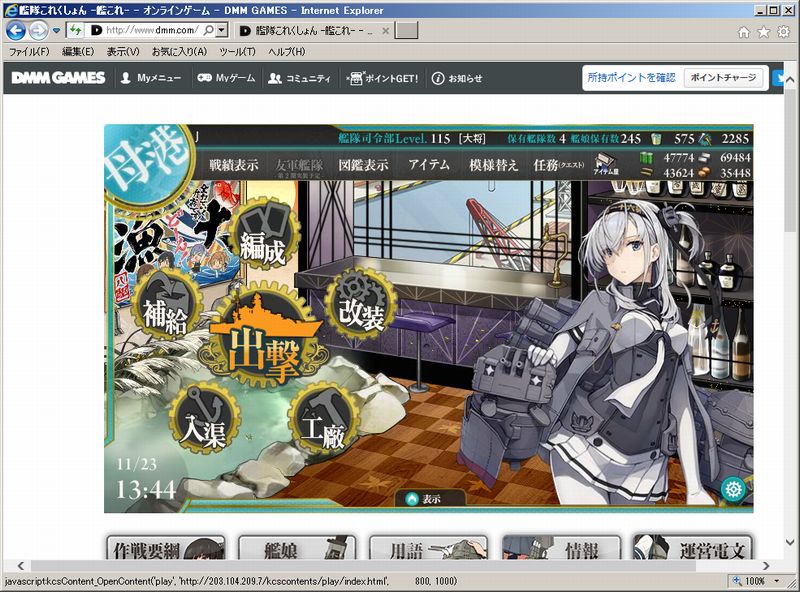Click the 作戦要綱 button below game

166,548
